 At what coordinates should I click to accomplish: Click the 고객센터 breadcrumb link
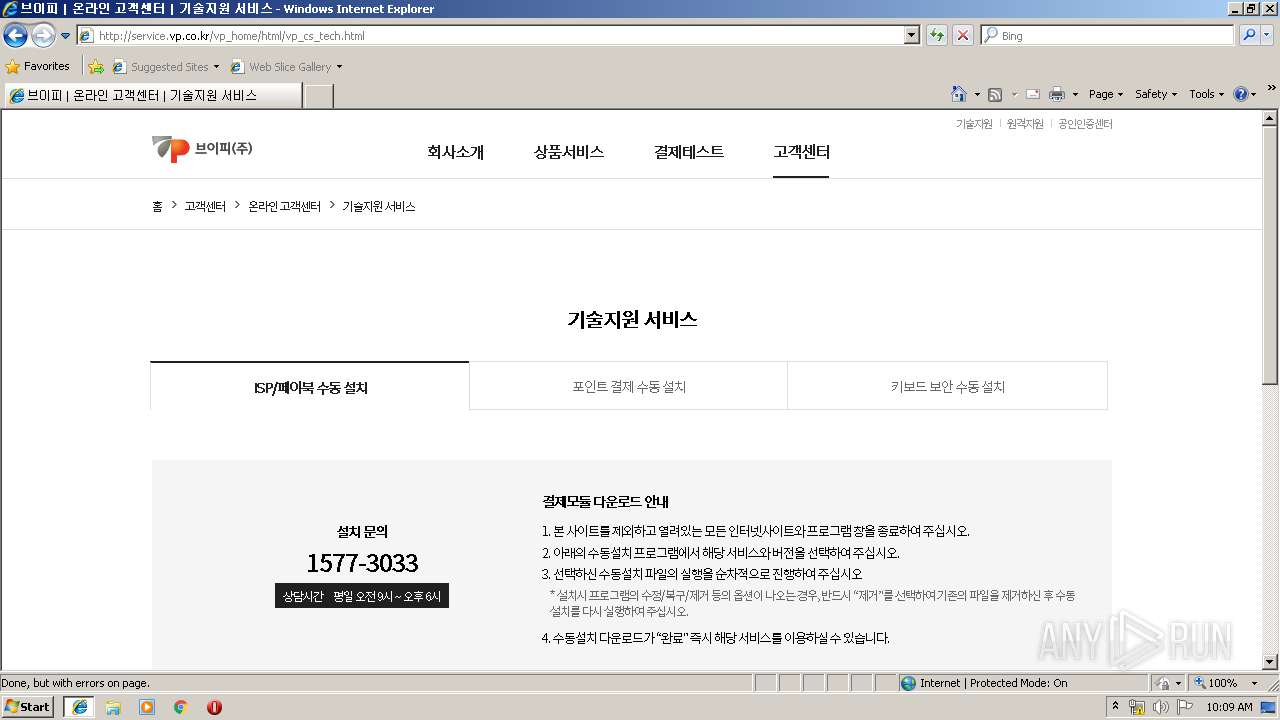pos(205,206)
